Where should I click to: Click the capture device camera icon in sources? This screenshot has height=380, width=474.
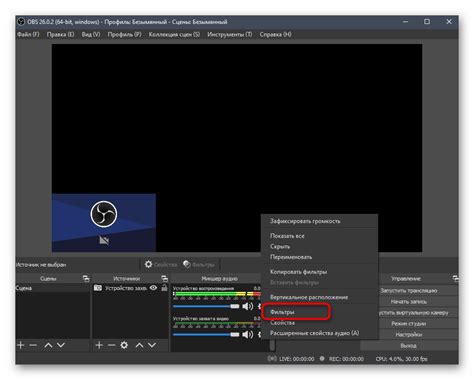tap(98, 288)
